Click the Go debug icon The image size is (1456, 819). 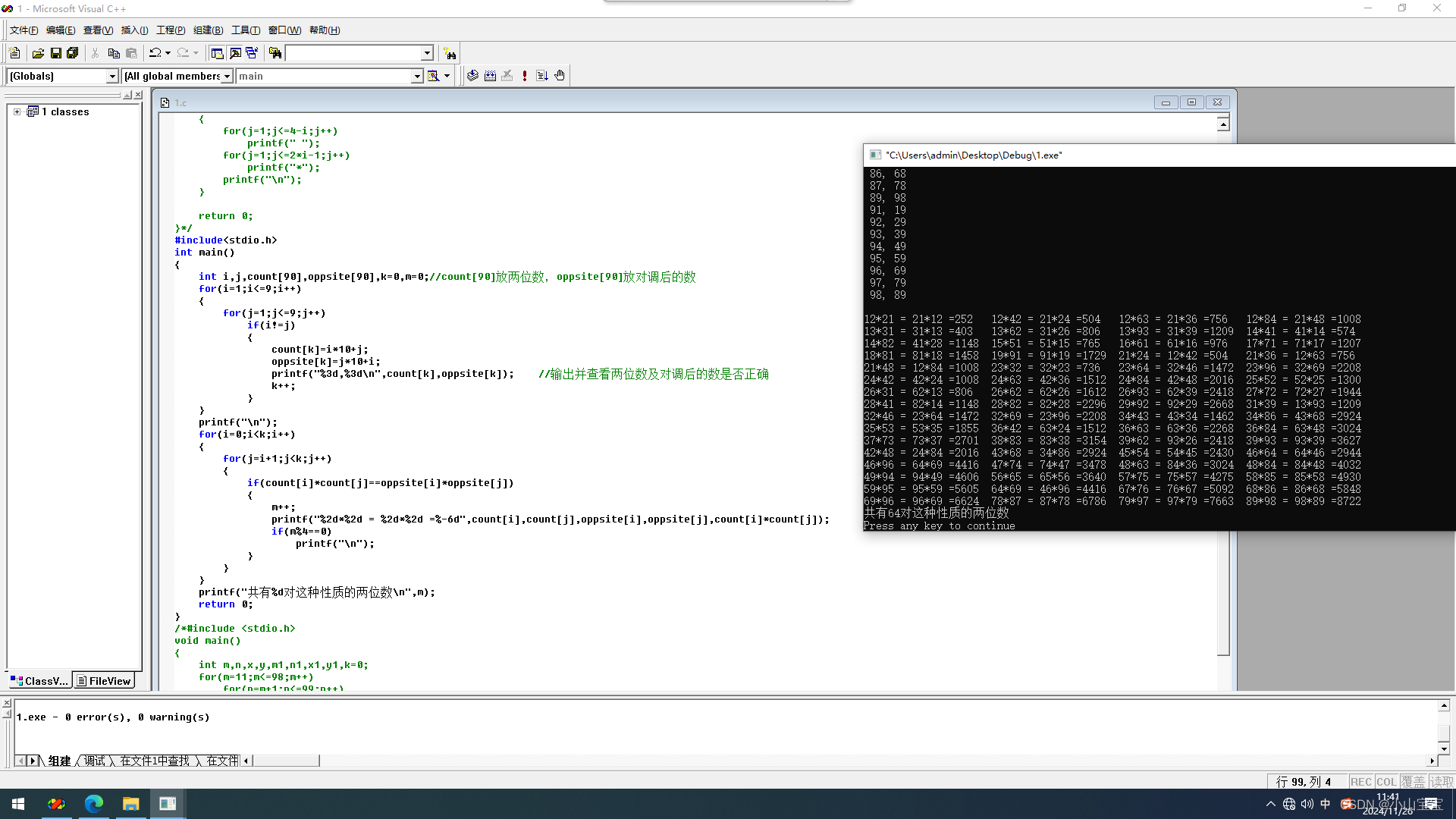click(x=542, y=76)
